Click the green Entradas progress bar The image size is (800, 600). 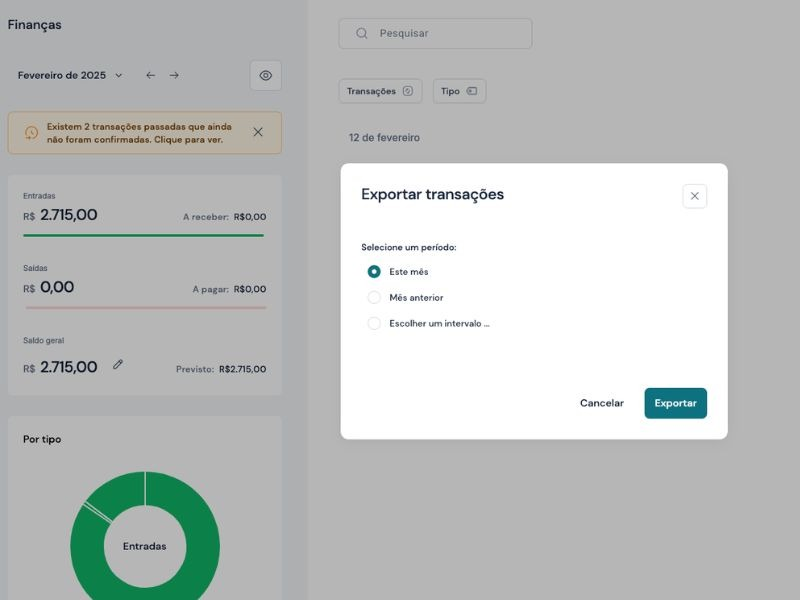tap(143, 235)
